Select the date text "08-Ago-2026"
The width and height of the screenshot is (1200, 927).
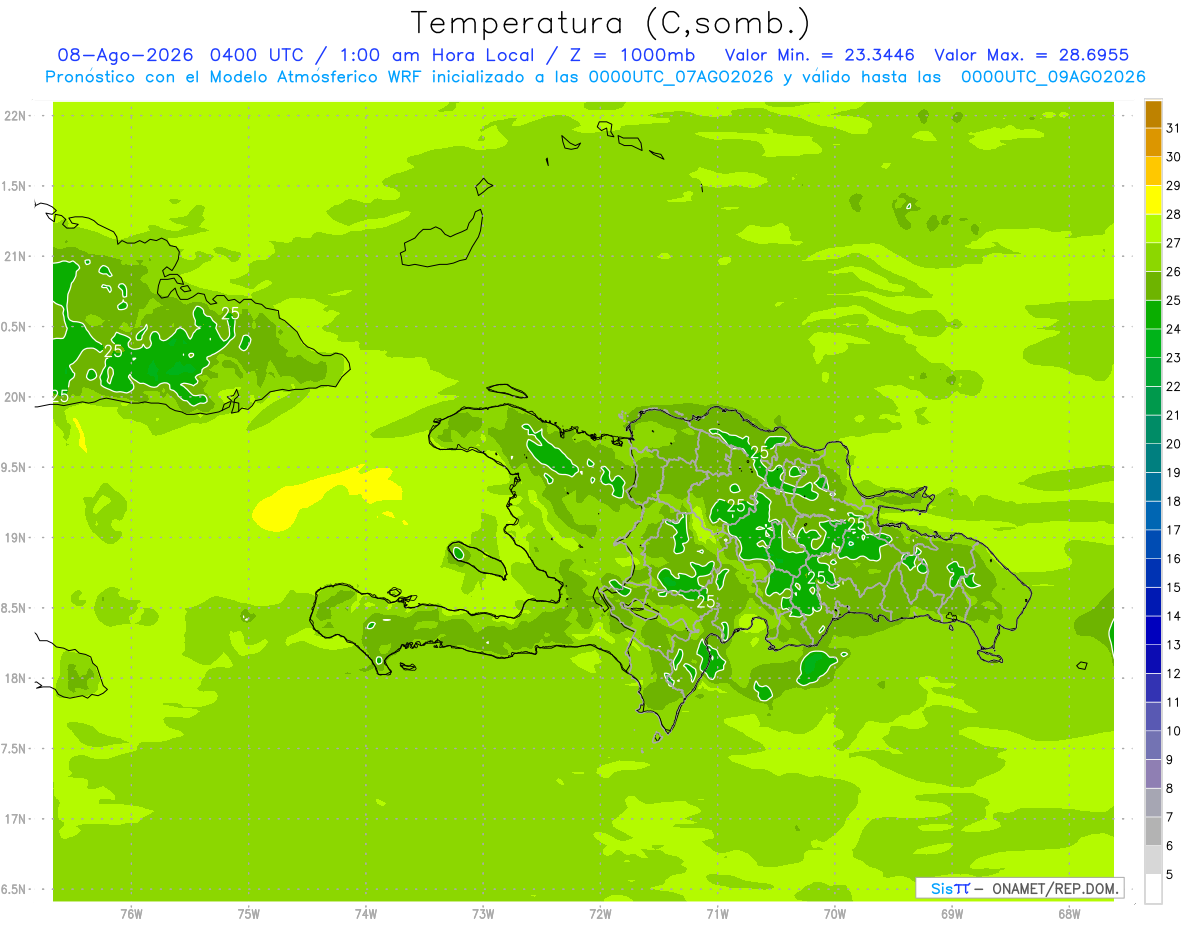[125, 55]
